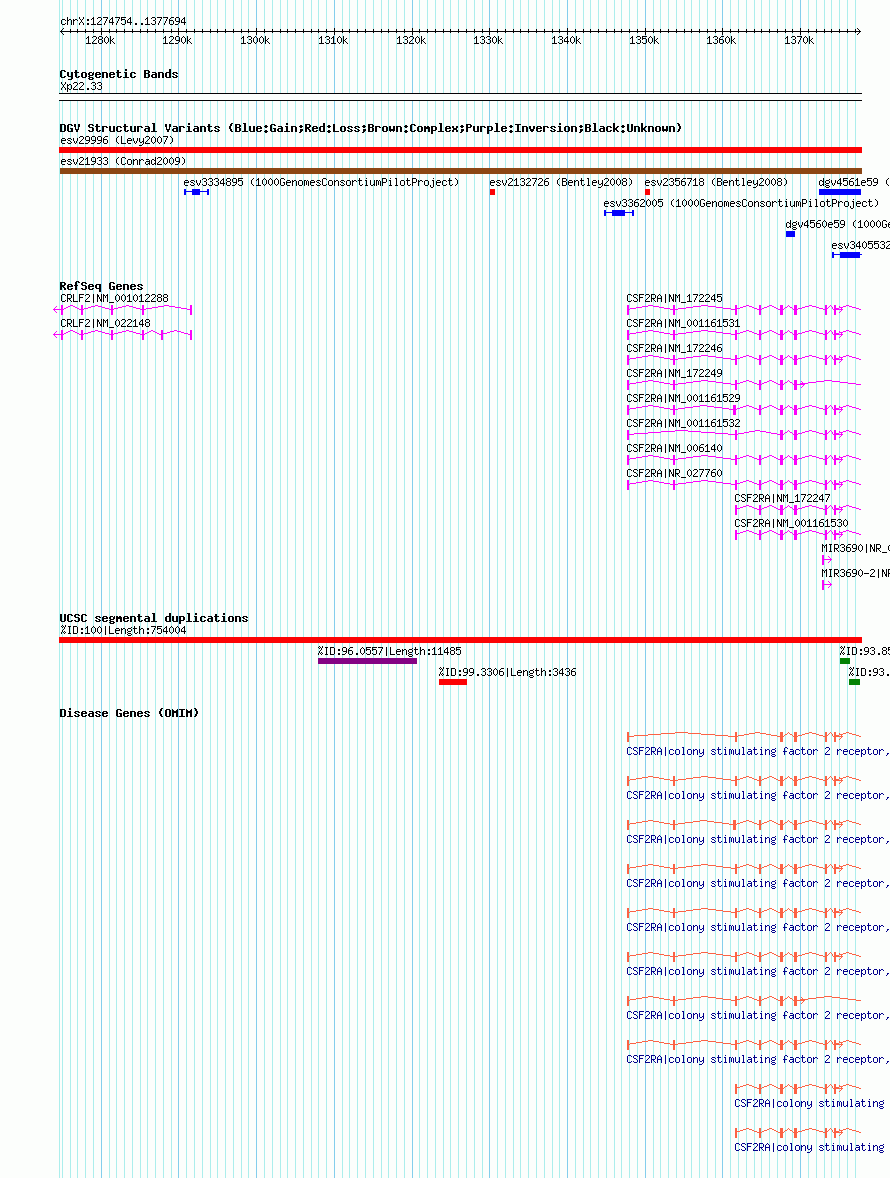
Task: Open the Disease Genes (OMIM) track title
Action: click(x=129, y=713)
